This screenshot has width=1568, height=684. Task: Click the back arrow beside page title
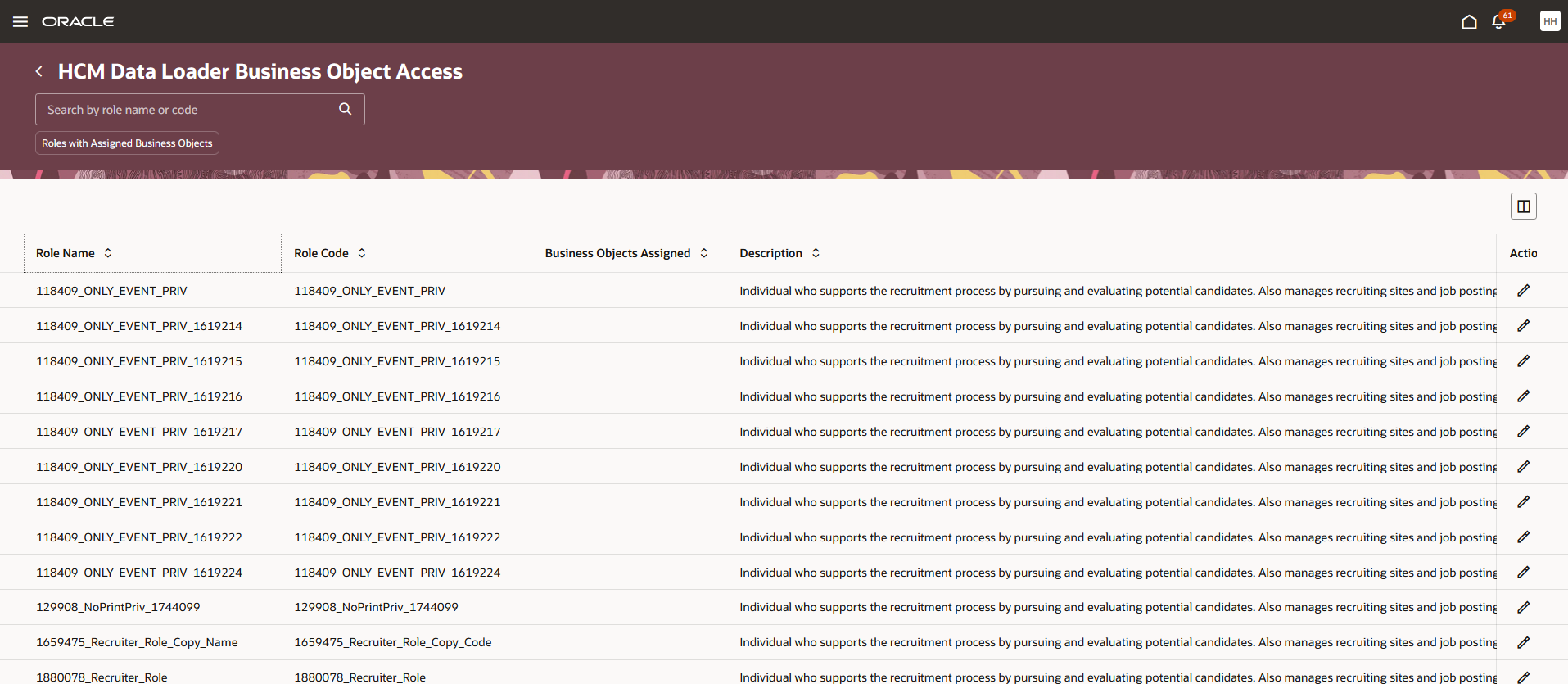[38, 72]
